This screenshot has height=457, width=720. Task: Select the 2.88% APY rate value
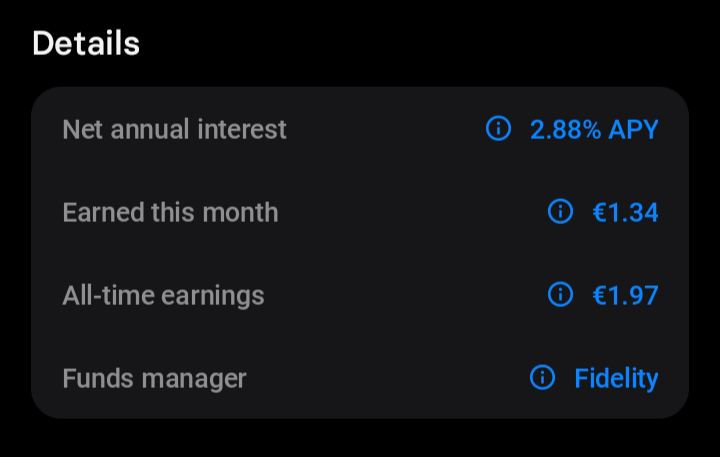point(594,130)
